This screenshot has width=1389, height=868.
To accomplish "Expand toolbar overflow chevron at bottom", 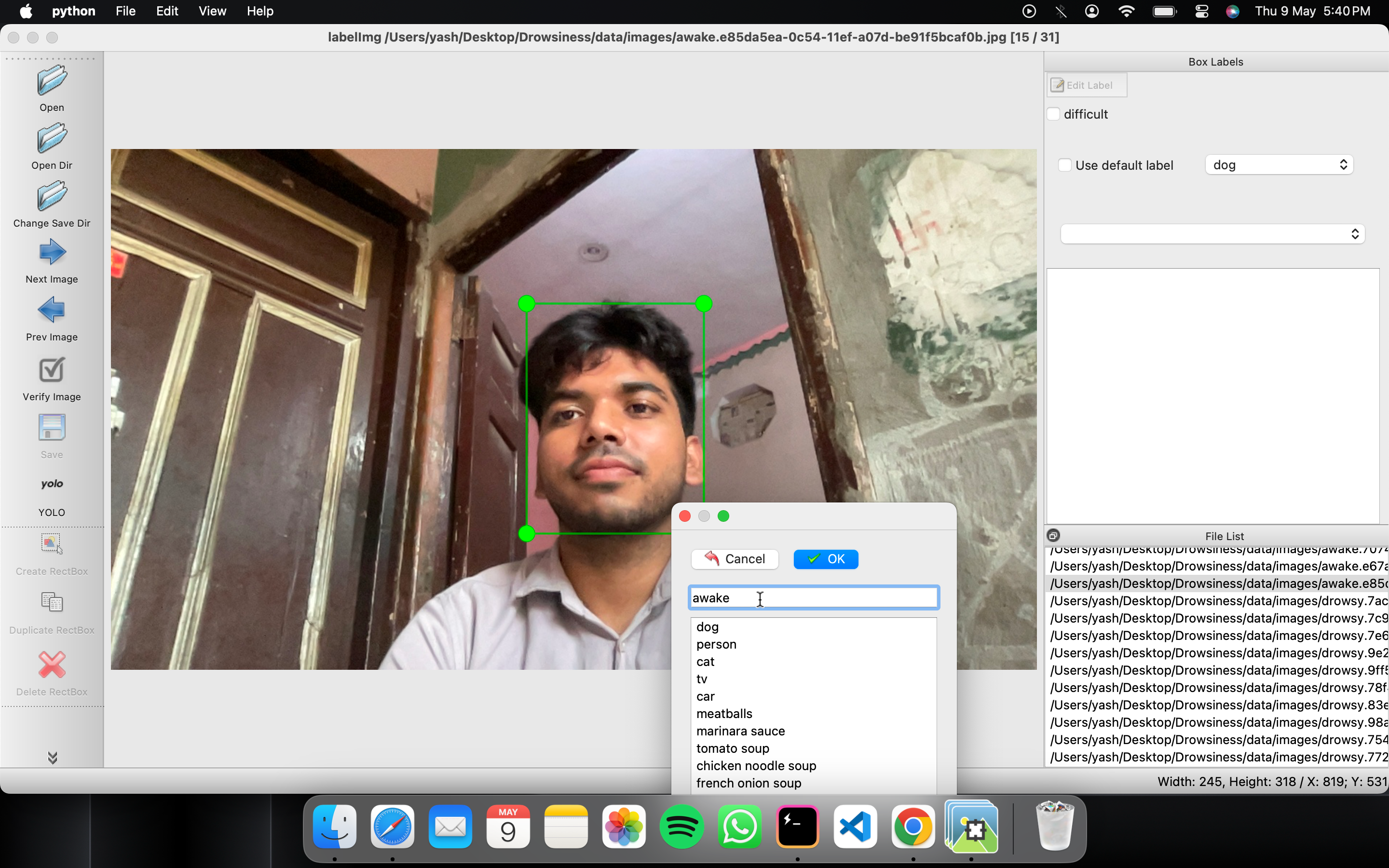I will tap(52, 758).
